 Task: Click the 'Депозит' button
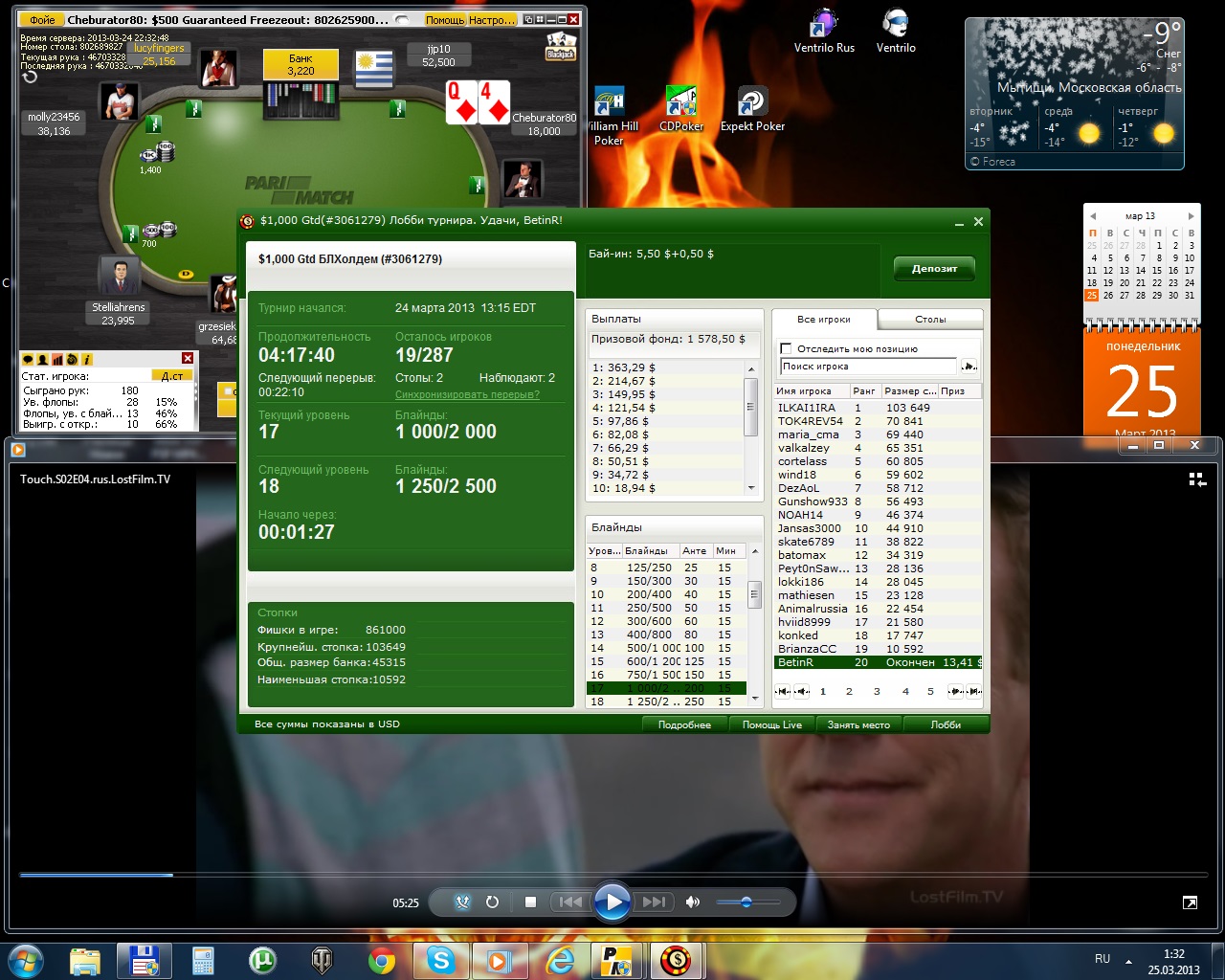934,269
